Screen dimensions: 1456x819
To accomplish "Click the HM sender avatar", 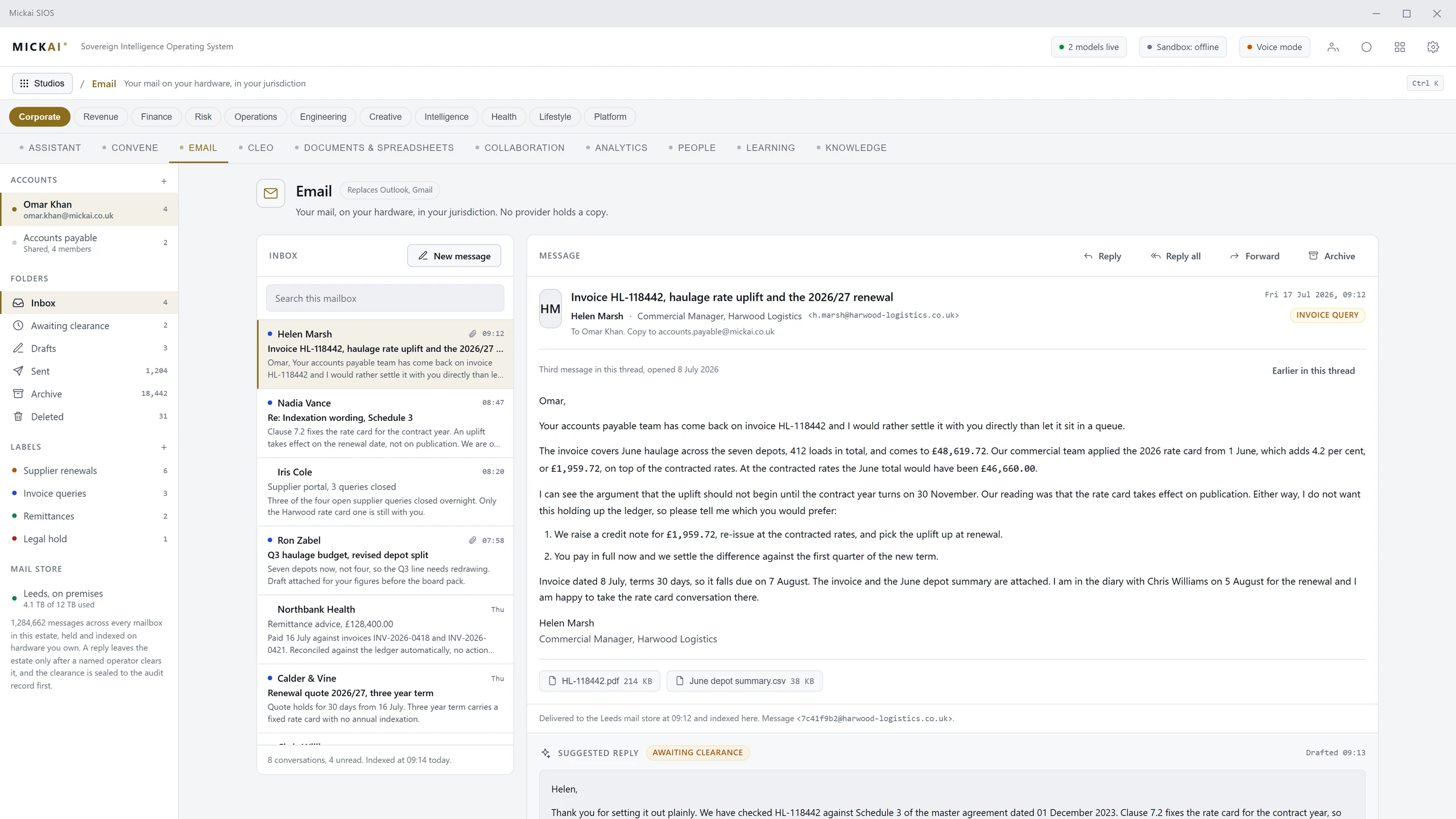I will (550, 309).
